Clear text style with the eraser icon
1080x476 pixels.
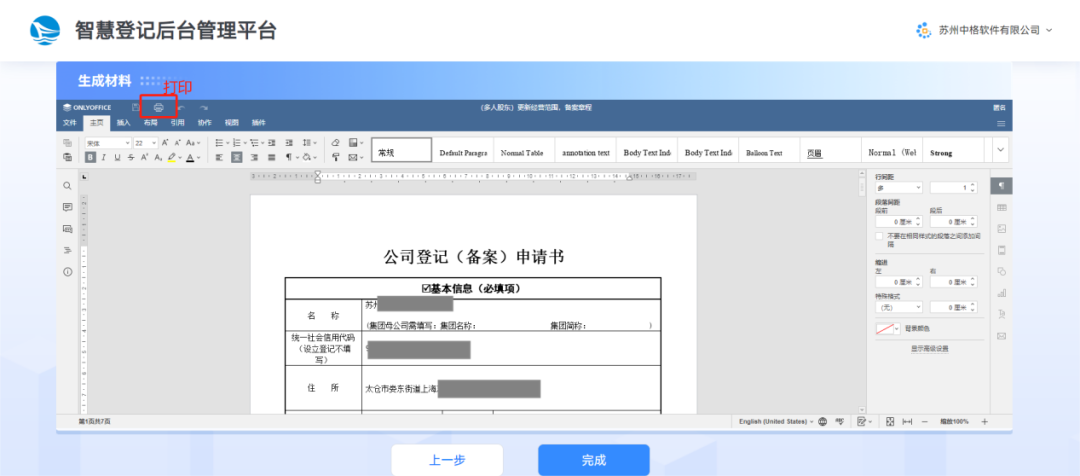point(336,143)
